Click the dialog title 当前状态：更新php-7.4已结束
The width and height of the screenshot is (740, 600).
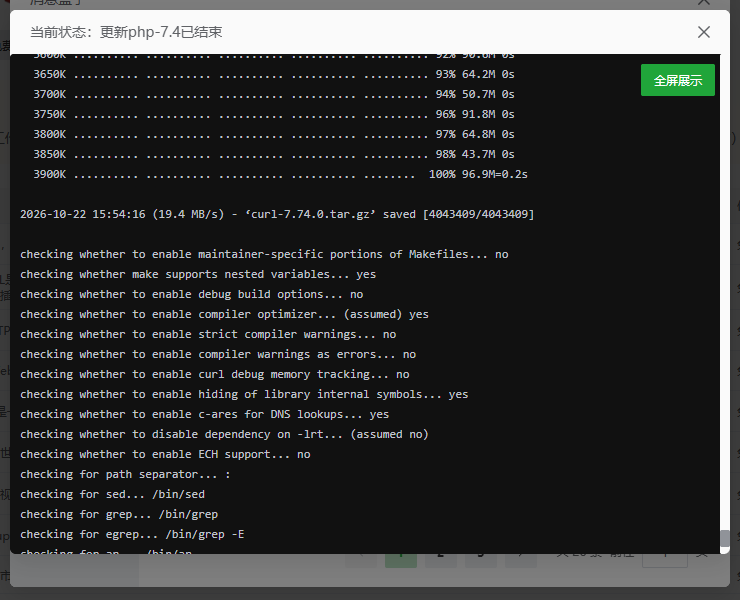[x=126, y=32]
